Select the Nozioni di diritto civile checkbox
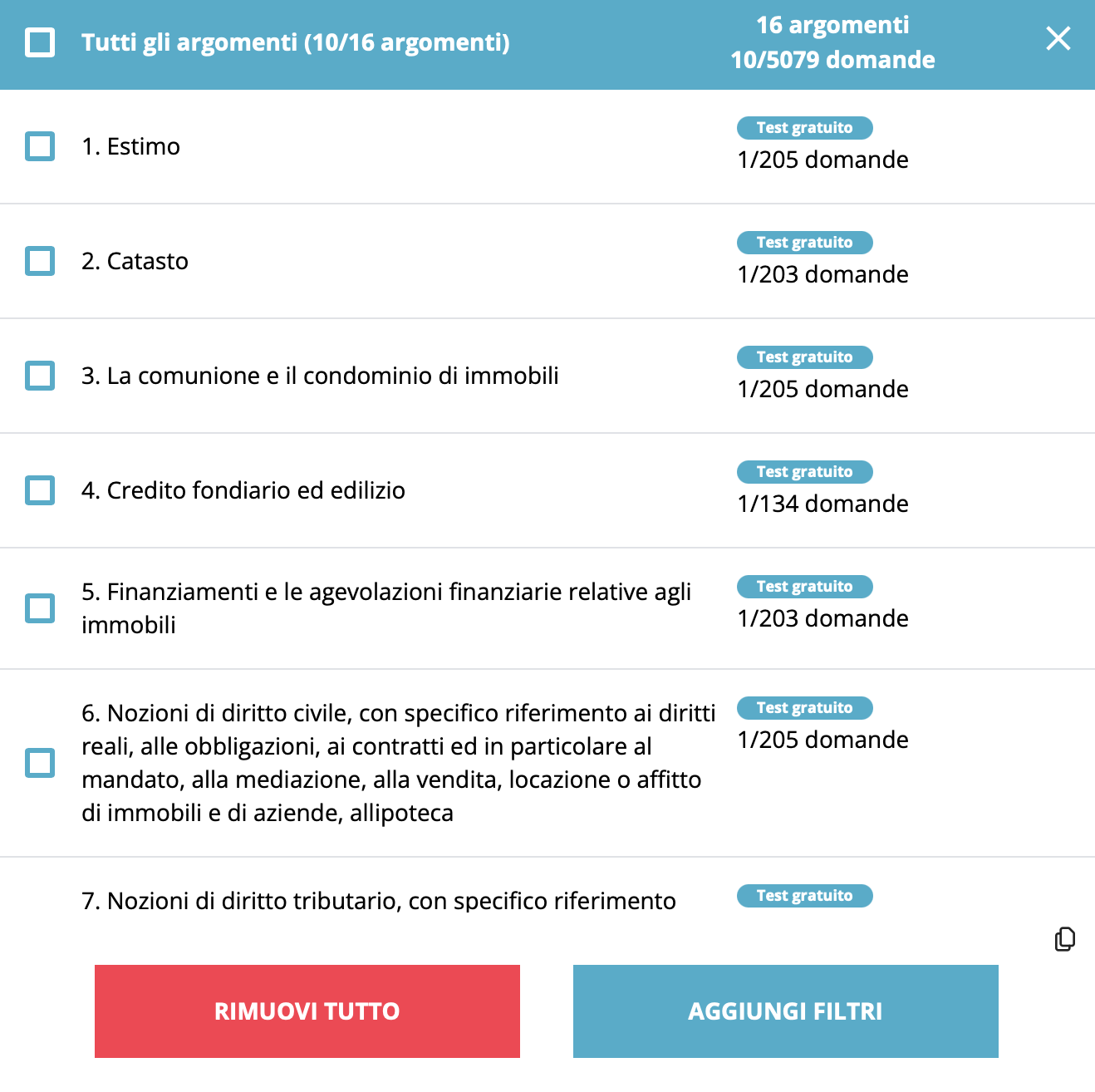The width and height of the screenshot is (1095, 1092). coord(40,763)
